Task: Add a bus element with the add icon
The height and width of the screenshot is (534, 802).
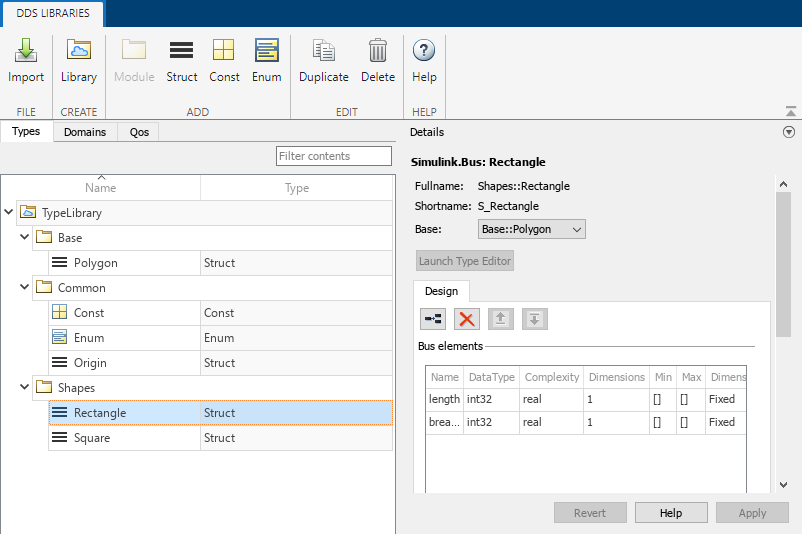Action: 433,319
